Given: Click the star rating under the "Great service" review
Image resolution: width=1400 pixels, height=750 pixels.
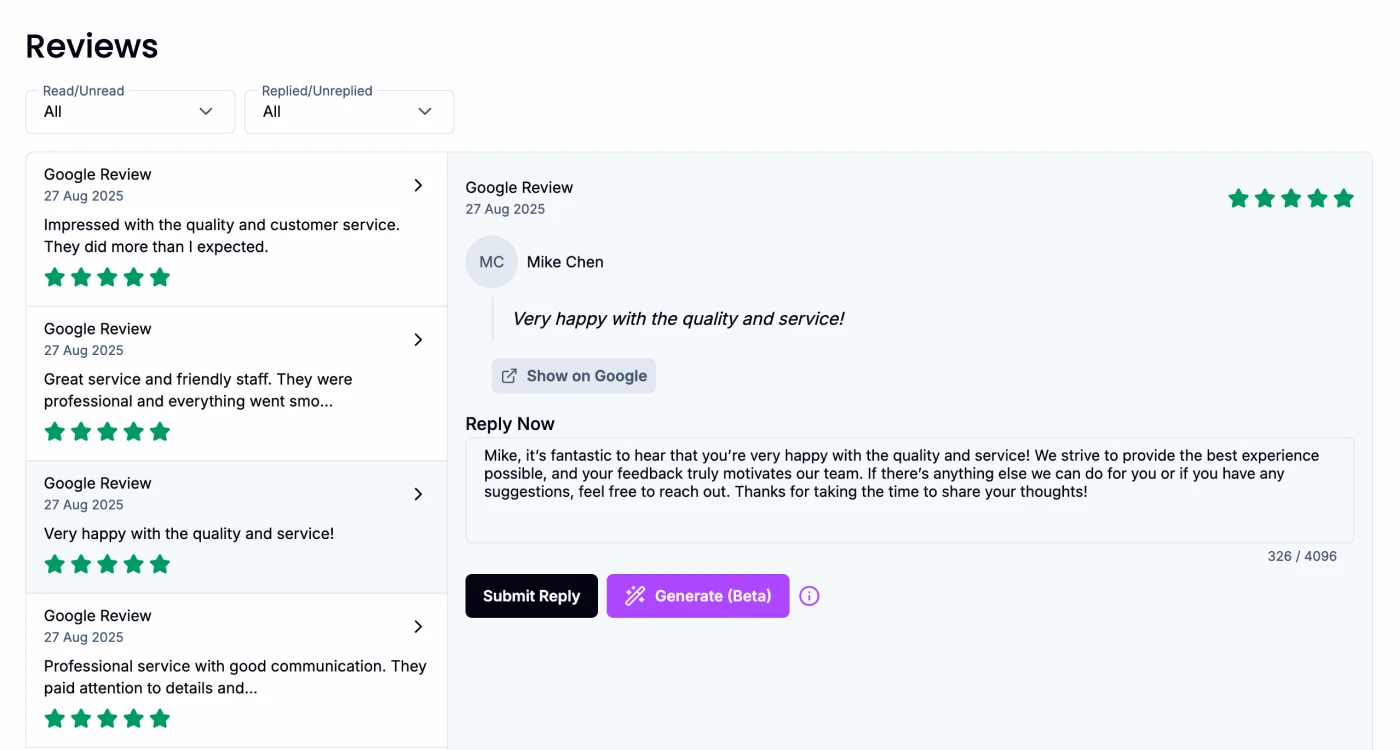Looking at the screenshot, I should pyautogui.click(x=107, y=432).
